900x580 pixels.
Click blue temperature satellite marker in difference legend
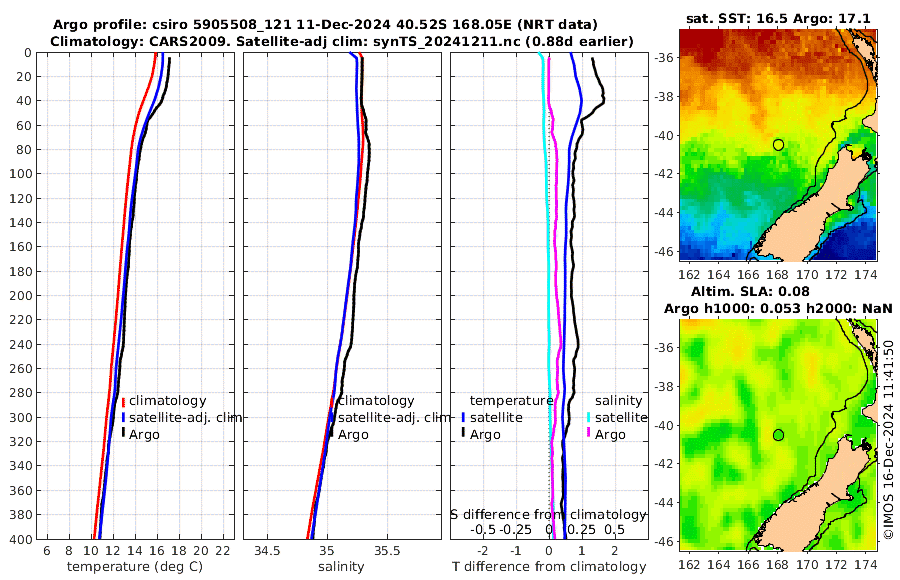pos(463,417)
